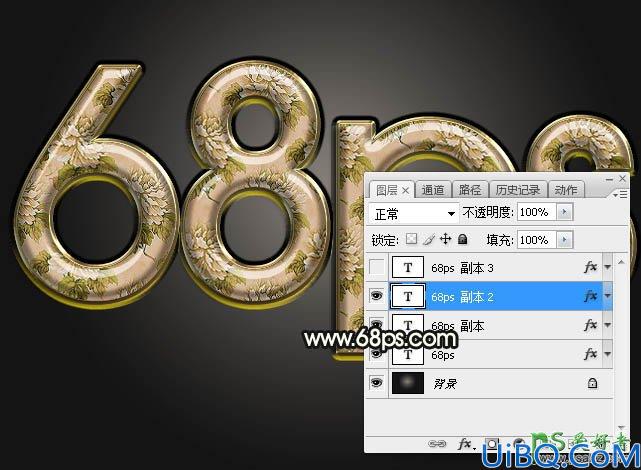Viewport: 641px width, 470px height.
Task: Open the blend mode dropdown showing 正常
Action: pyautogui.click(x=414, y=213)
